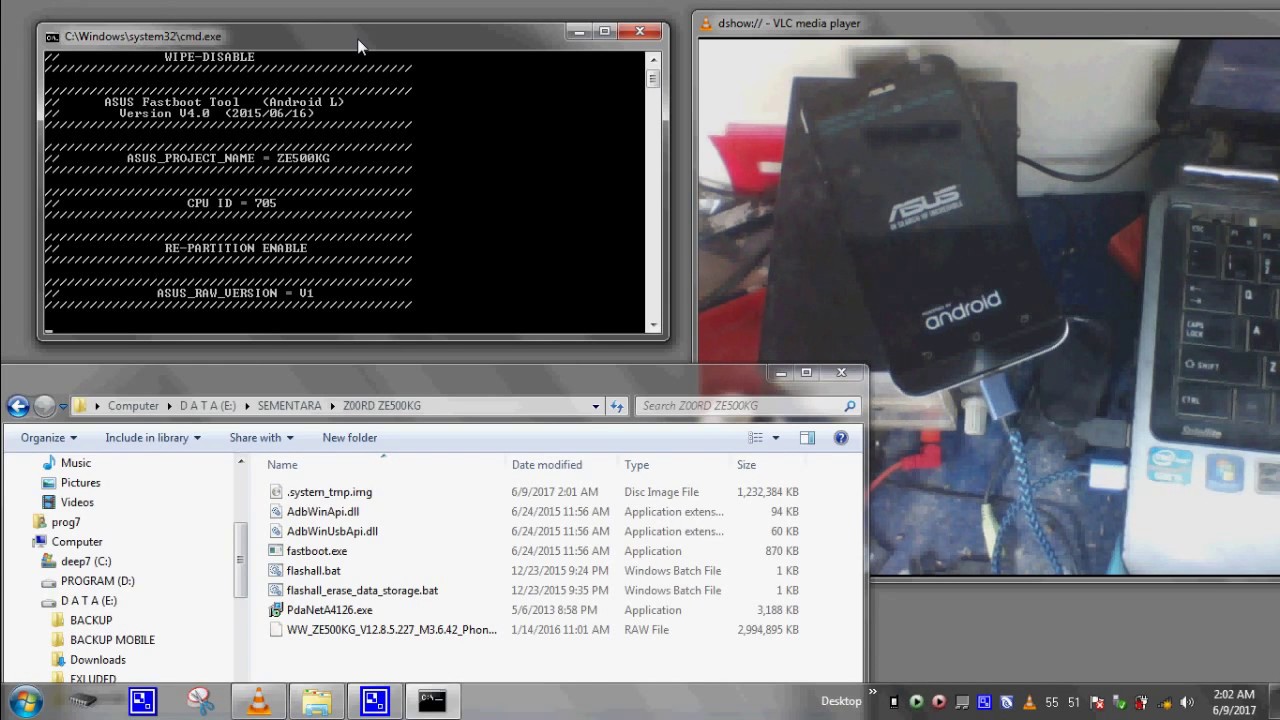Screen dimensions: 1280x720
Task: Select SEMENTARA in the address breadcrumb
Action: (289, 406)
